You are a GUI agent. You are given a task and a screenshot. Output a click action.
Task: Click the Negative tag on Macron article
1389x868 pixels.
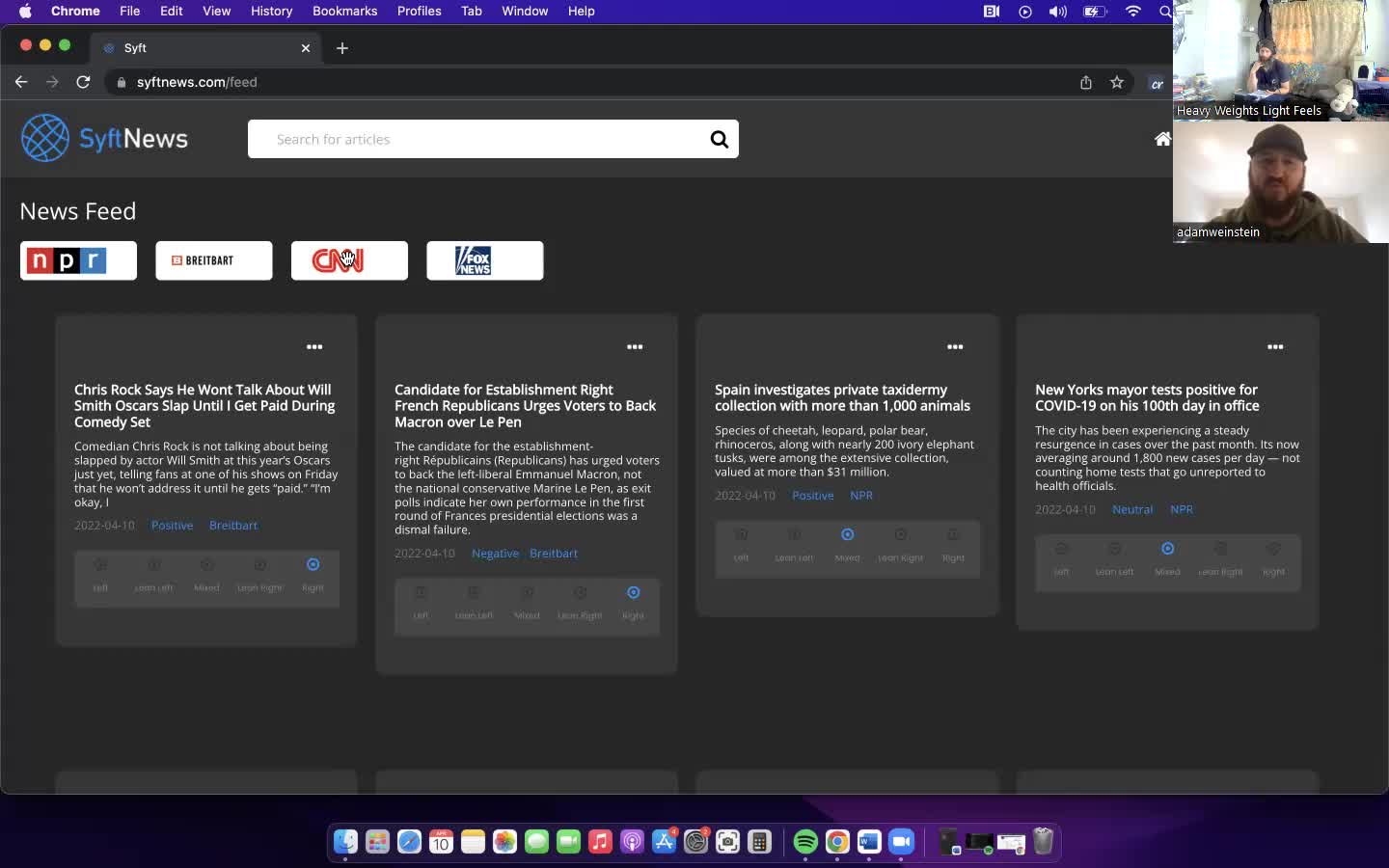[x=495, y=554]
